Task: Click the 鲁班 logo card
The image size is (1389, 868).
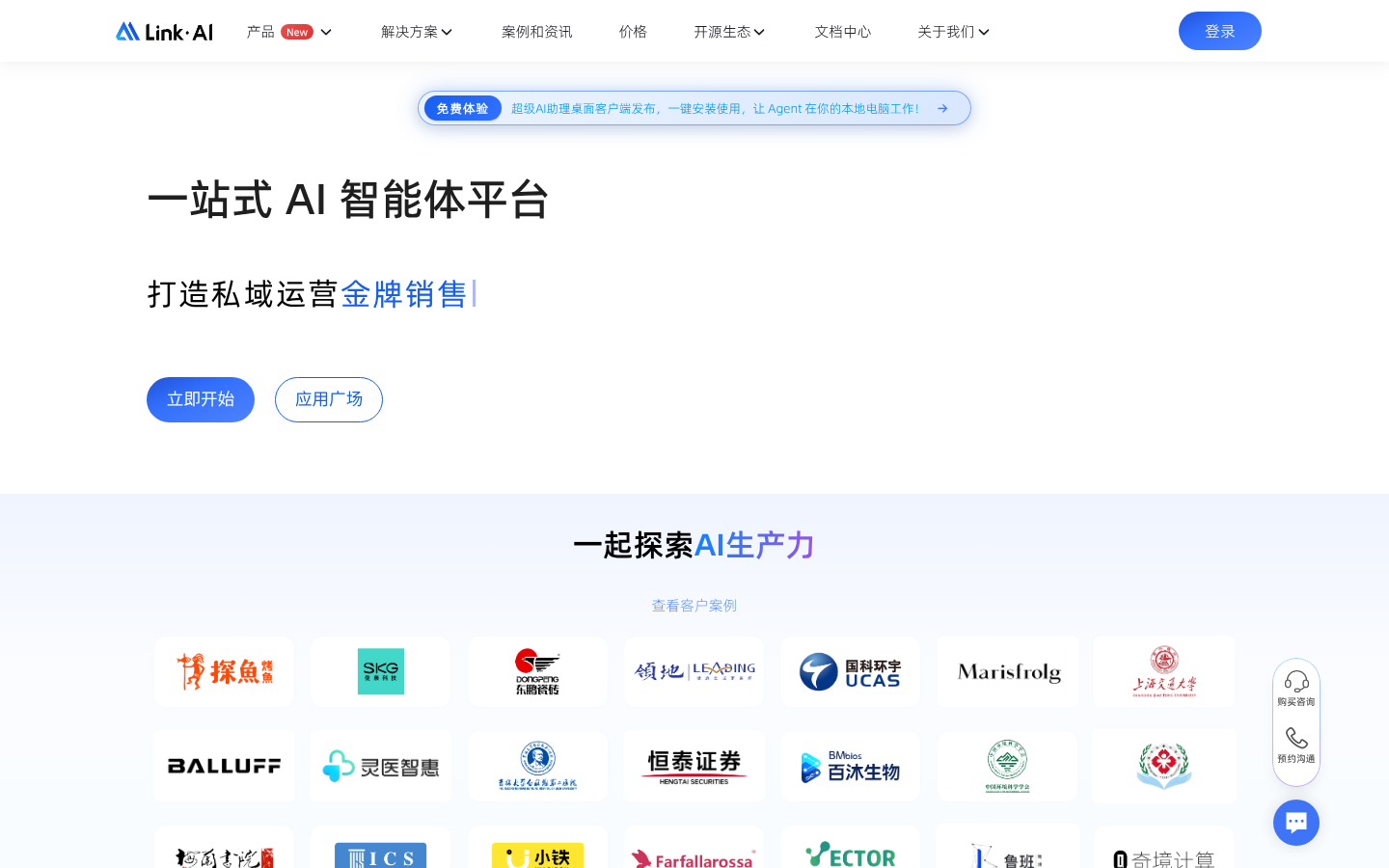Action: (1008, 847)
